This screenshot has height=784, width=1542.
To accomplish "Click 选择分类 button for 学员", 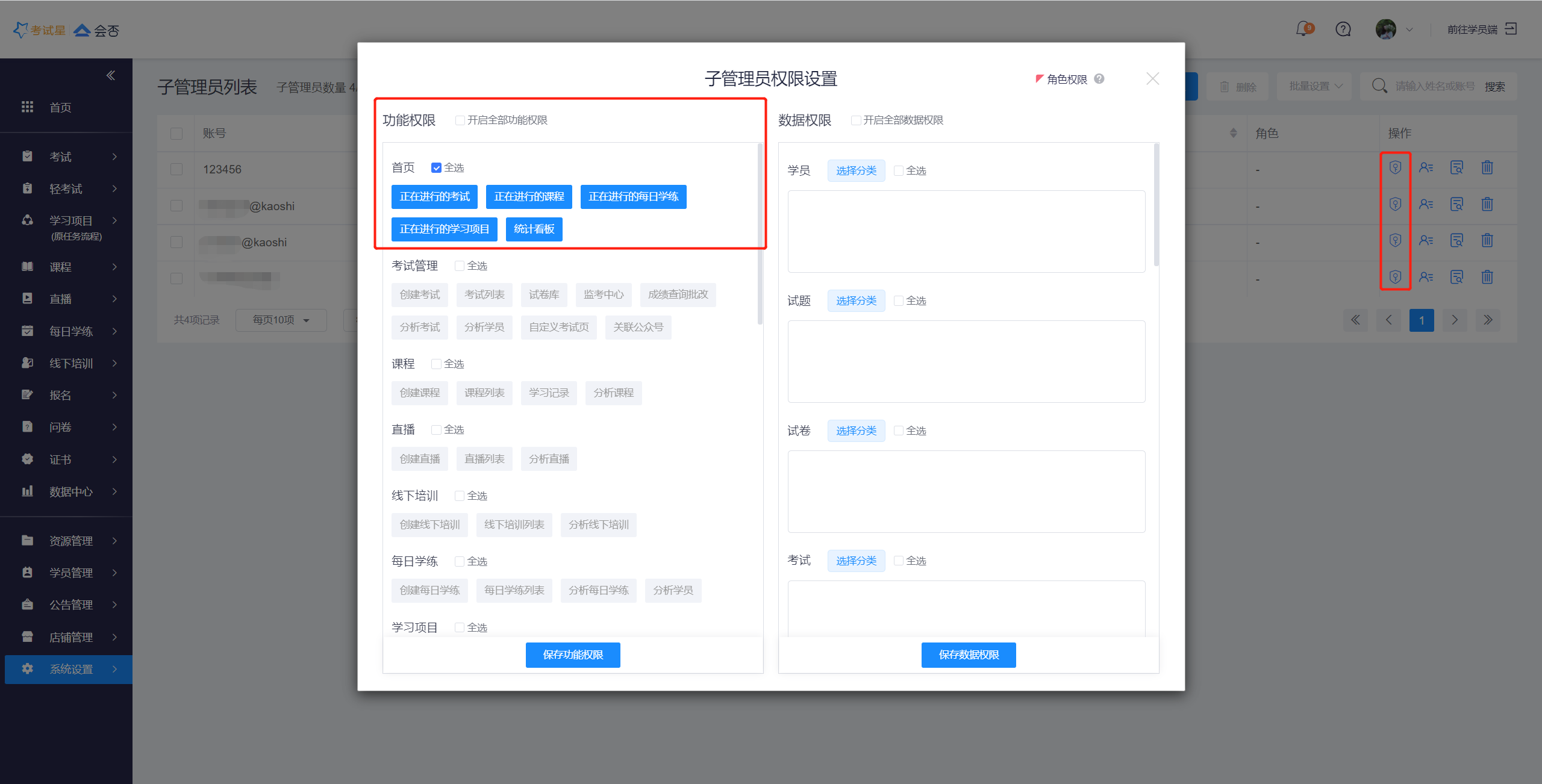I will [855, 171].
